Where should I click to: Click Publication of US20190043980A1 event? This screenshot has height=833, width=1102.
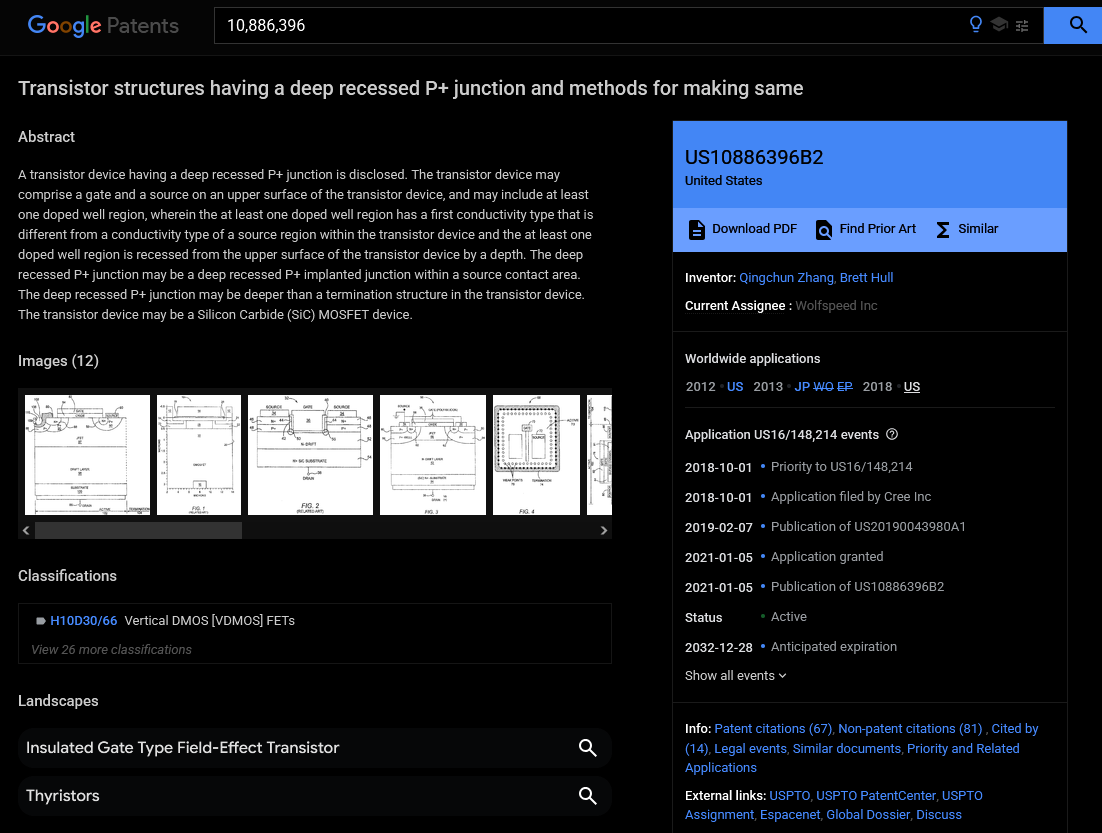[x=868, y=527]
